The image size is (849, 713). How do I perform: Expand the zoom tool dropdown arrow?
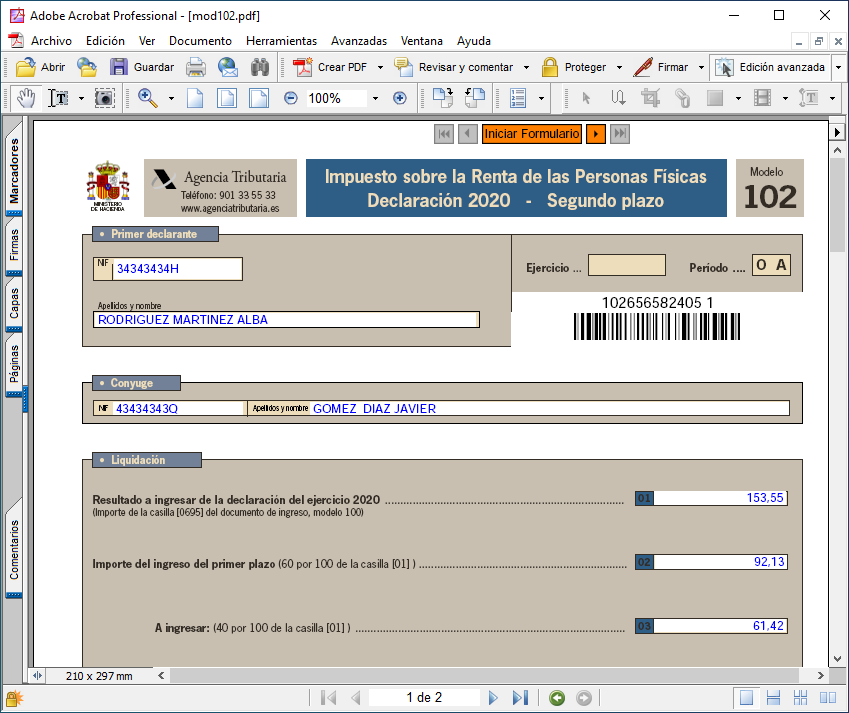[171, 99]
